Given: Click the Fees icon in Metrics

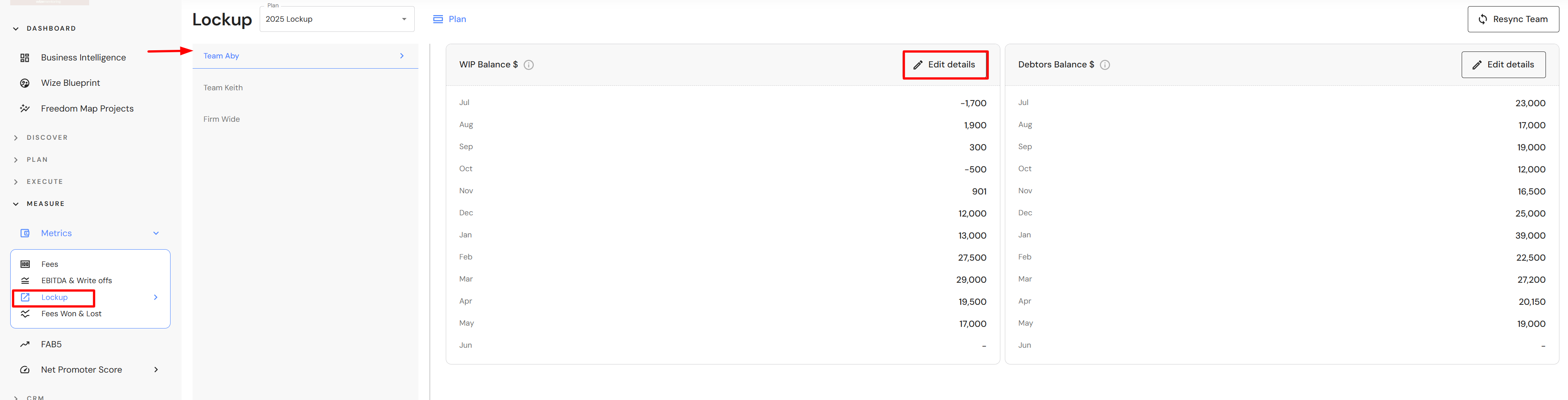Looking at the screenshot, I should click(x=25, y=264).
